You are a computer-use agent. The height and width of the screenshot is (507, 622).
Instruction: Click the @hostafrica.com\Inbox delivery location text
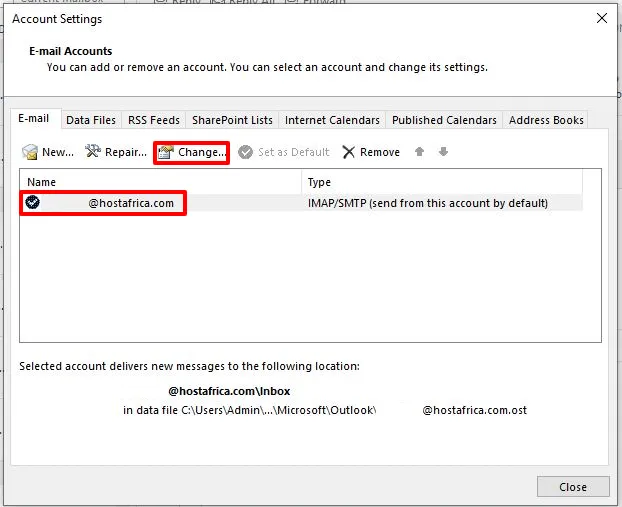click(229, 391)
